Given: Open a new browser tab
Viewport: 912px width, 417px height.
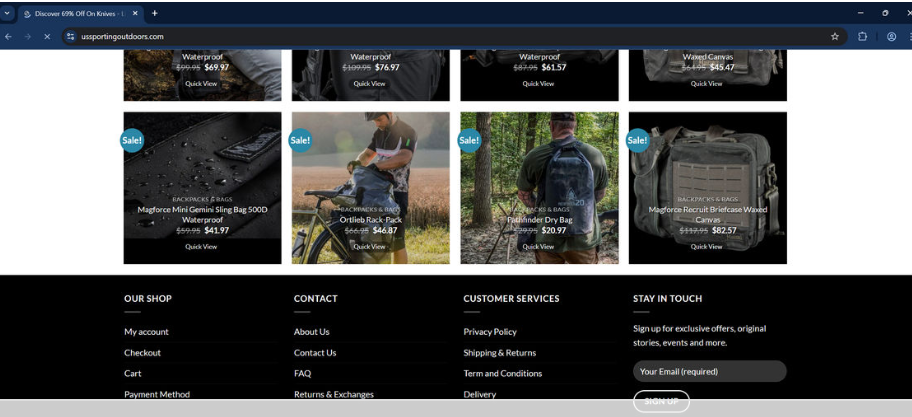Looking at the screenshot, I should 155,13.
